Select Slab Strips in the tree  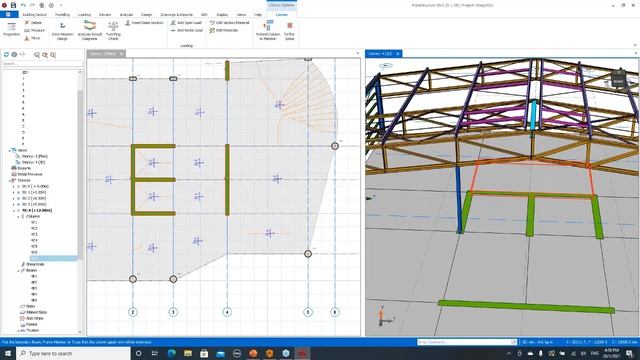coord(35,318)
